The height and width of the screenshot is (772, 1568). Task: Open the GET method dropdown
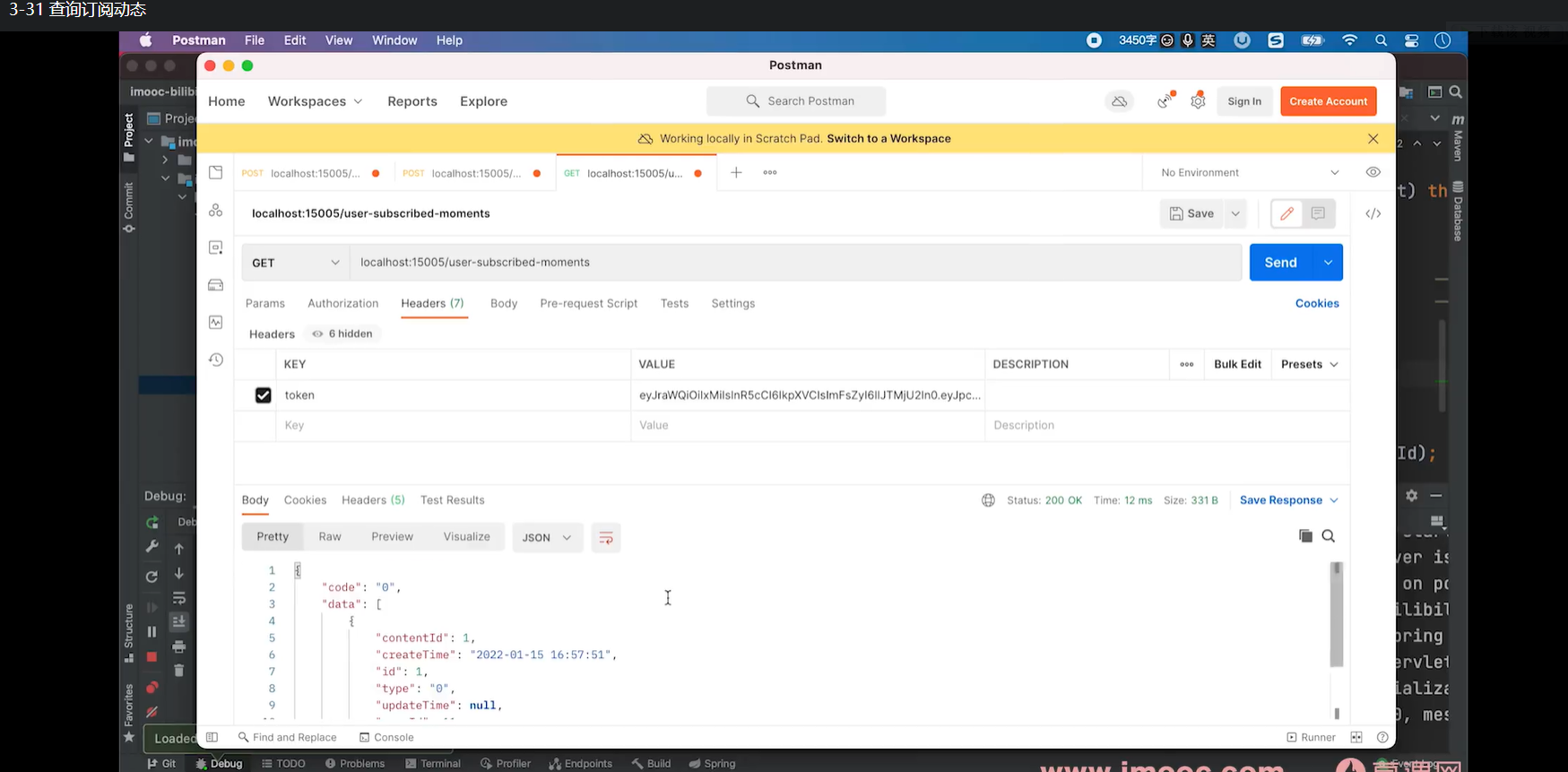point(295,263)
